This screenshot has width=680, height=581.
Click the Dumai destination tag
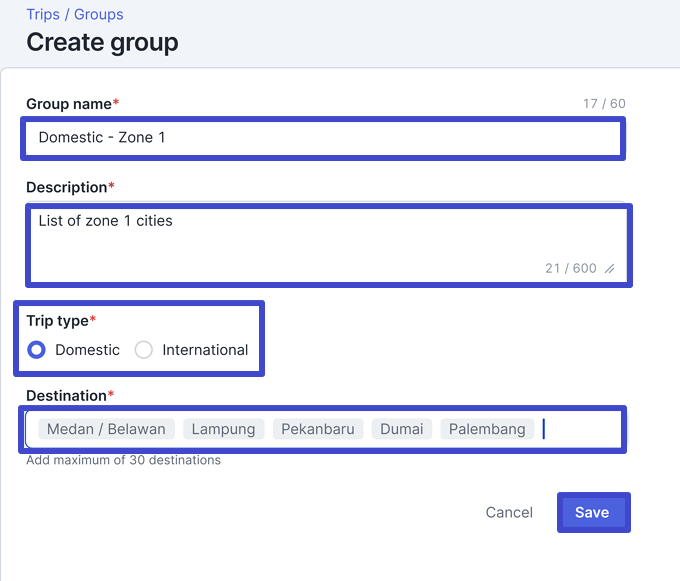(401, 429)
